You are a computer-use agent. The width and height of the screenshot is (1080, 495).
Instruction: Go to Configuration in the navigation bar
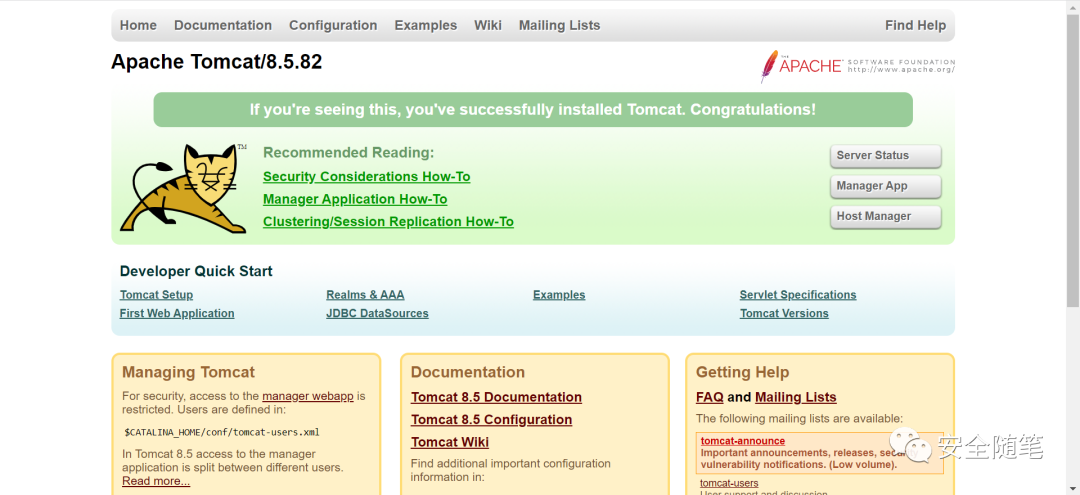tap(333, 25)
